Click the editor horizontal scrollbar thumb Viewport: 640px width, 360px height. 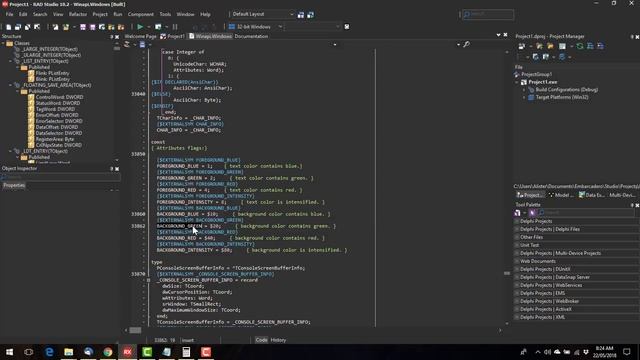click(135, 330)
